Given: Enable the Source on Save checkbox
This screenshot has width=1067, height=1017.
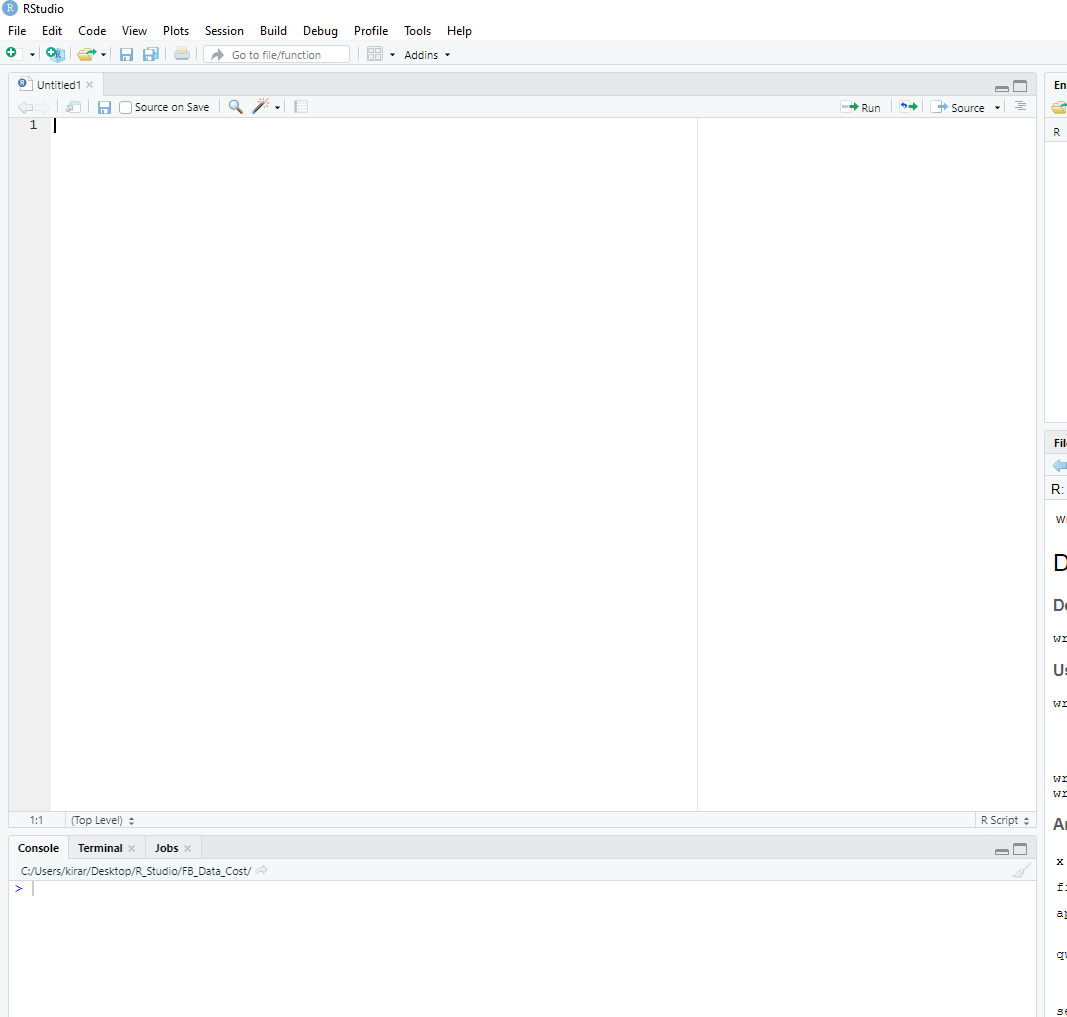Looking at the screenshot, I should 126,107.
